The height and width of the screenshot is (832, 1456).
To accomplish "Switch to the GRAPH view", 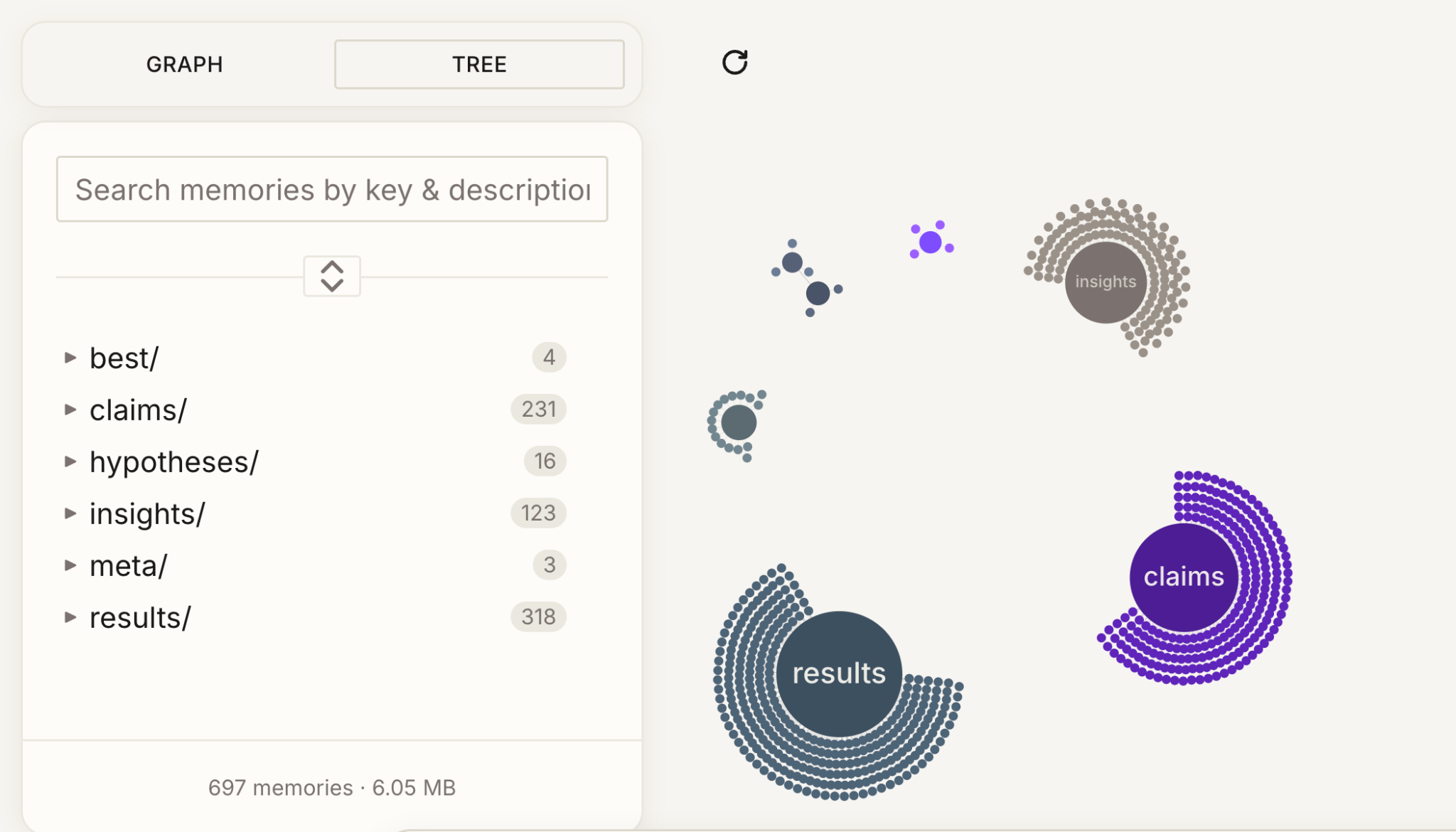I will tap(184, 64).
